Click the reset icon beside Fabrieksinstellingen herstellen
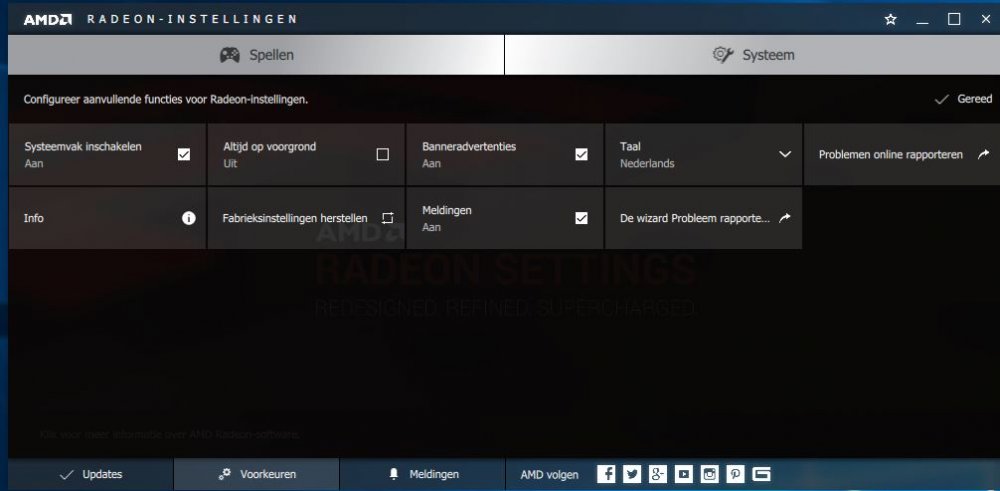This screenshot has width=1000, height=491. click(388, 218)
